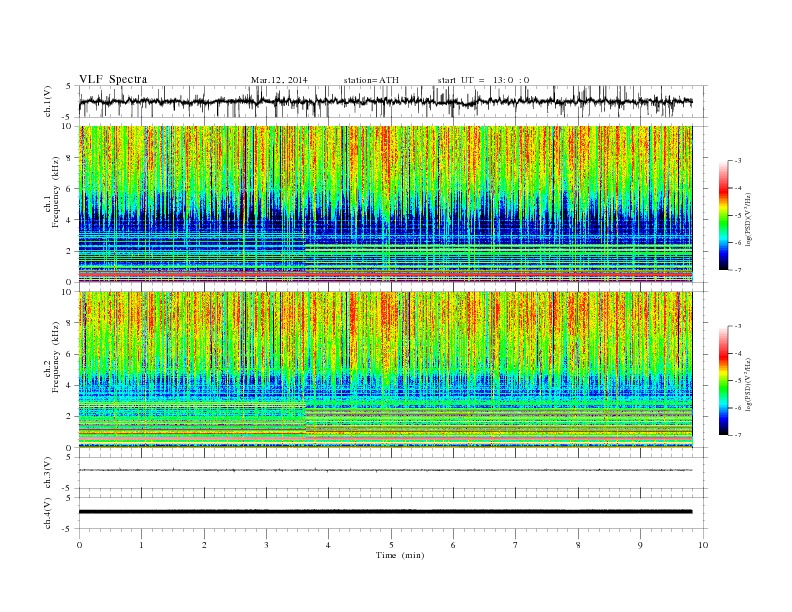The width and height of the screenshot is (792, 612).
Task: Click the "VLF Spectra" plot title
Action: click(x=113, y=79)
